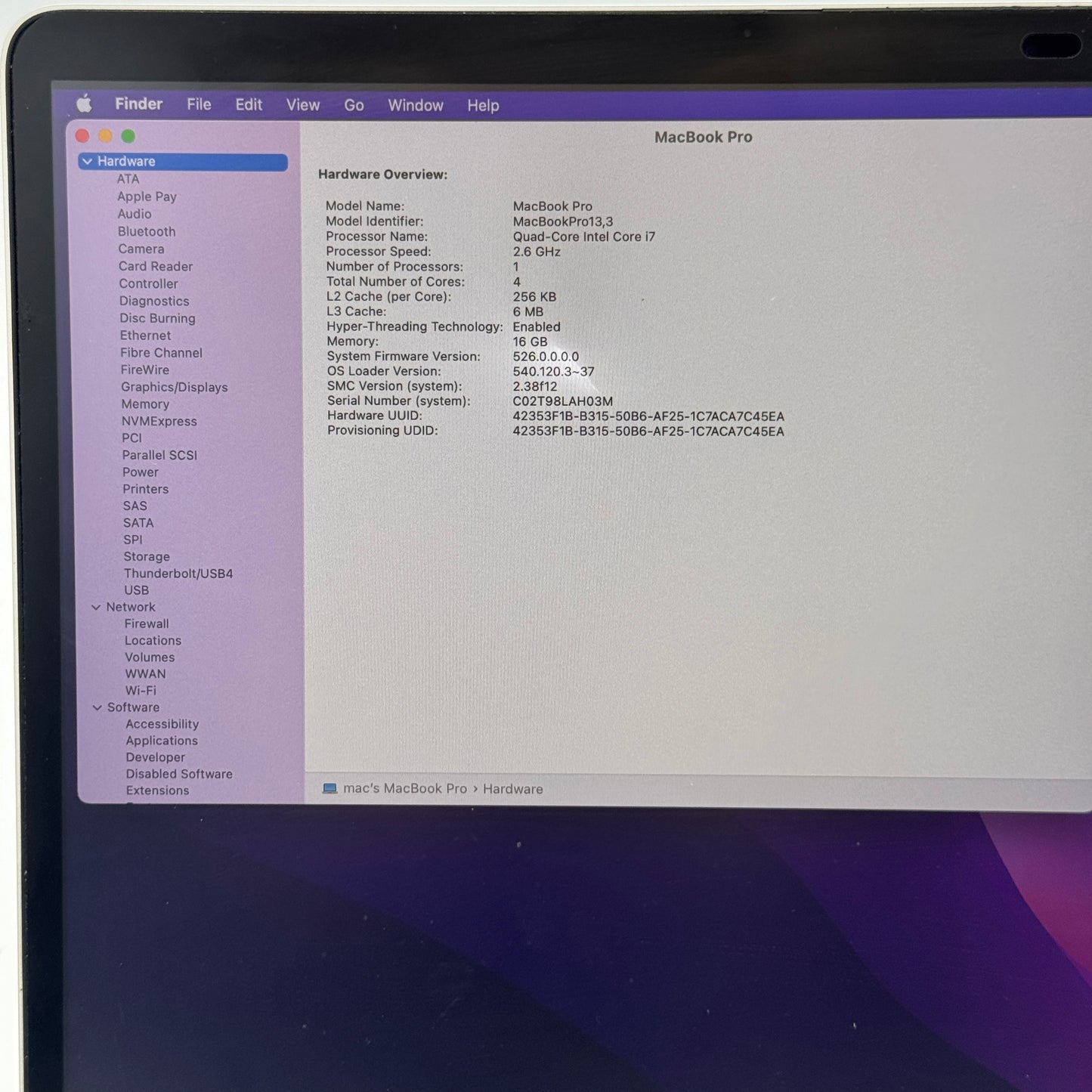The height and width of the screenshot is (1092, 1092).
Task: Select PCI in the sidebar
Action: click(132, 438)
